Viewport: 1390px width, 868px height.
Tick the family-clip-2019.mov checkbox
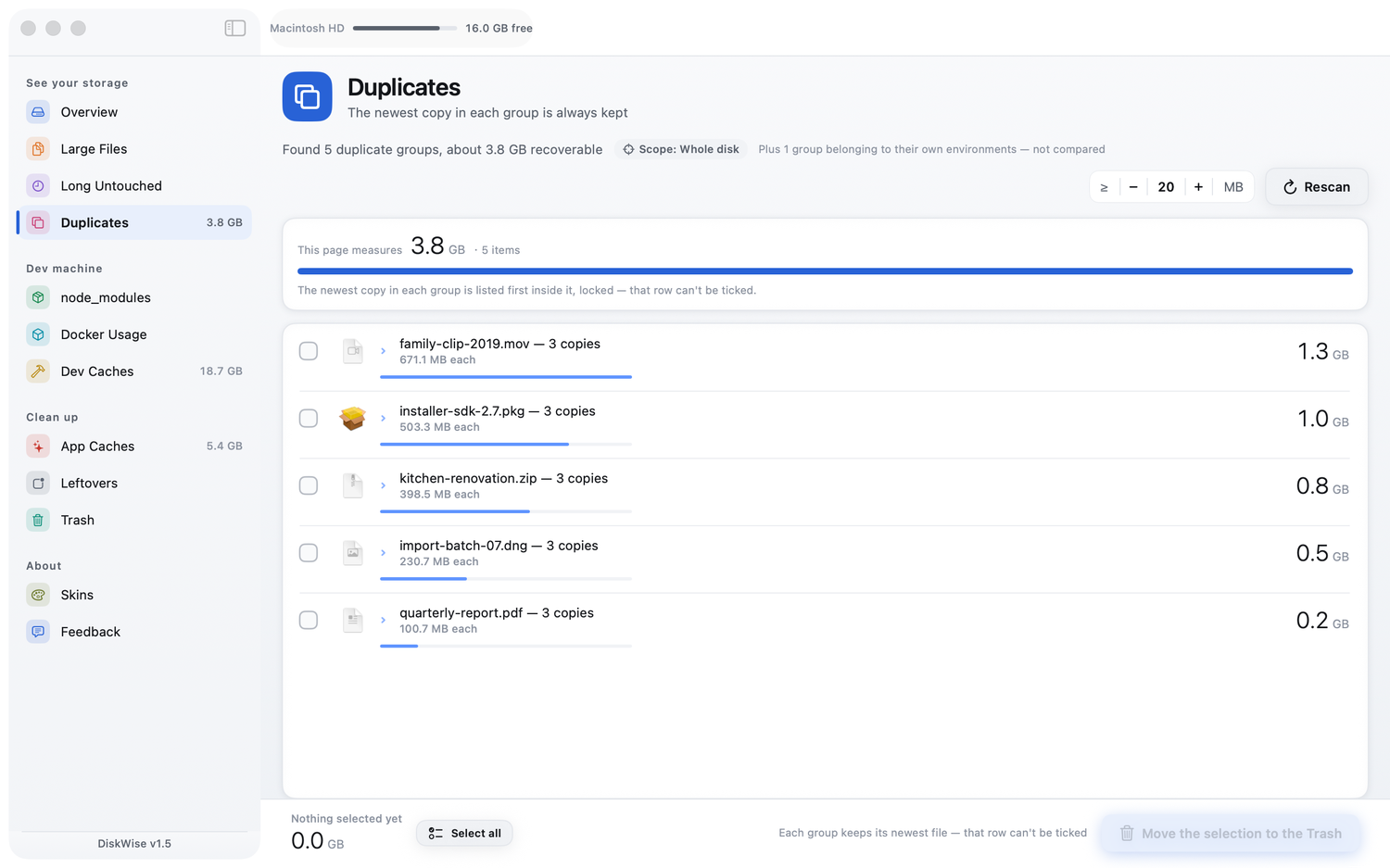click(x=309, y=351)
